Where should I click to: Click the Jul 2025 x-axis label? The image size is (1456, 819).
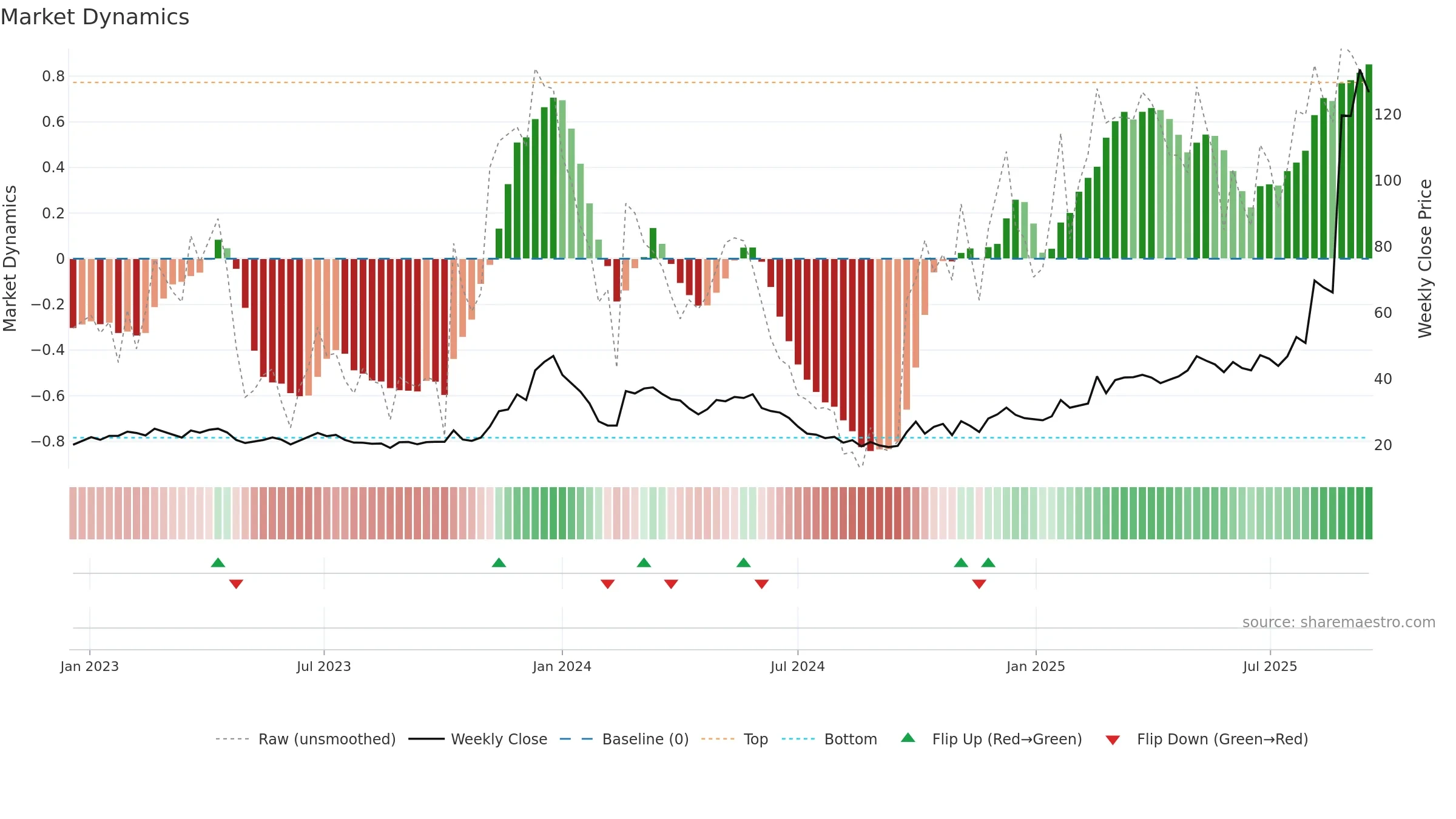click(x=1270, y=666)
